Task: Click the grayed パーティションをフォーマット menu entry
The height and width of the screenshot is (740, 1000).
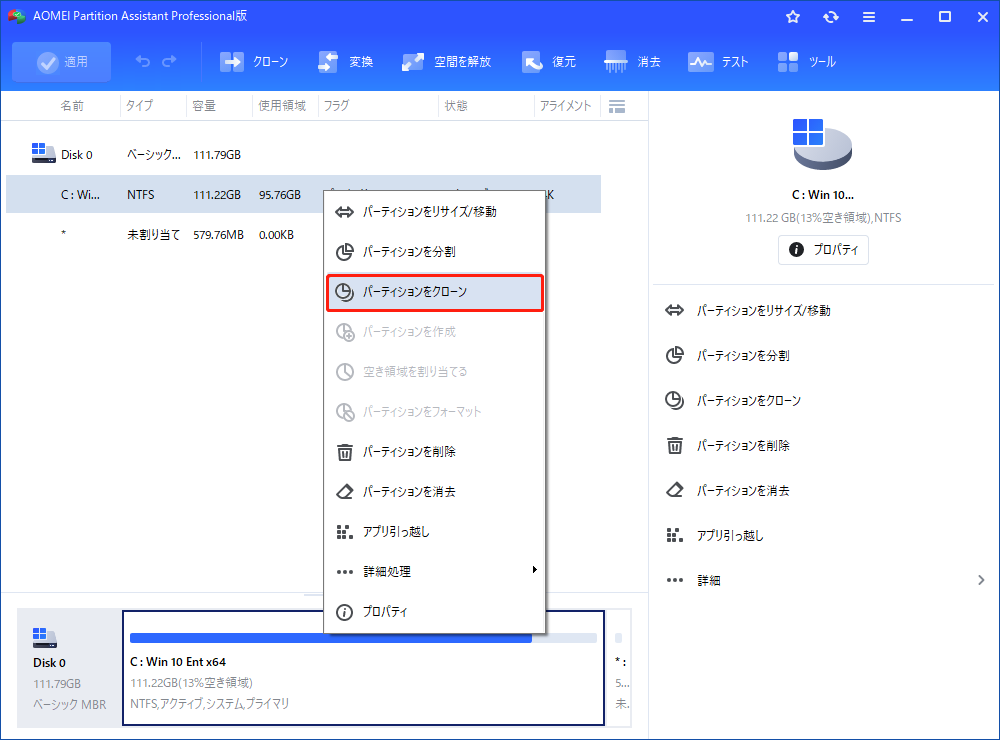Action: (x=435, y=412)
